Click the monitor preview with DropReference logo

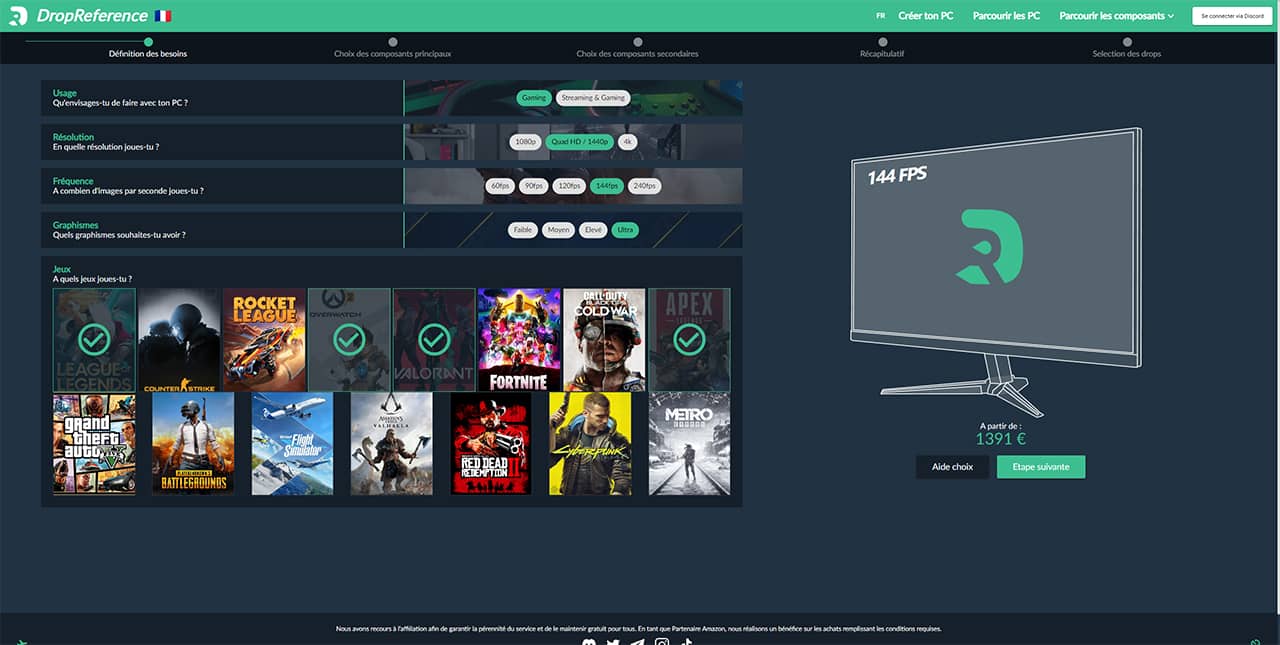(995, 272)
